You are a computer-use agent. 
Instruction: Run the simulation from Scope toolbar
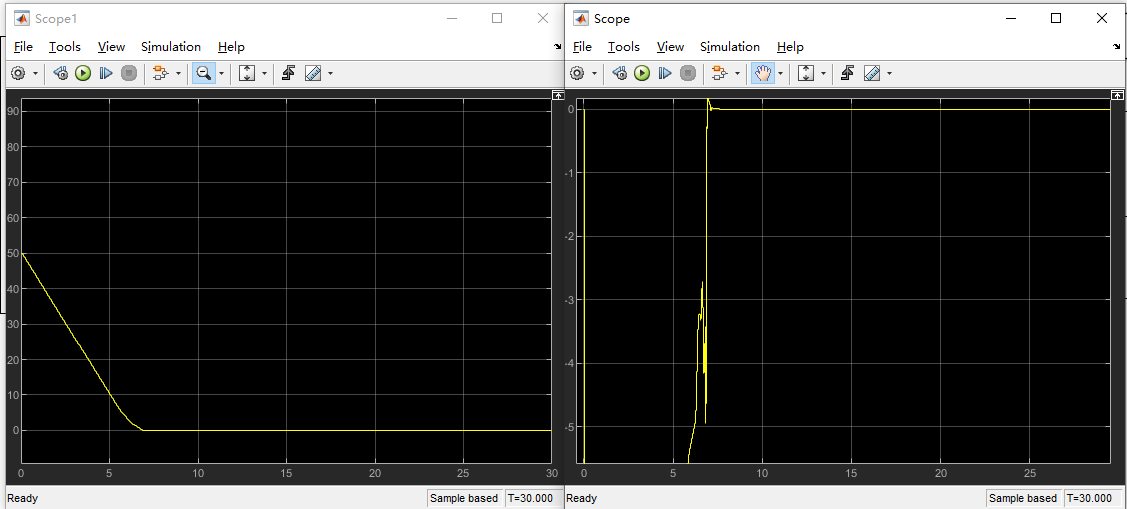(x=643, y=73)
